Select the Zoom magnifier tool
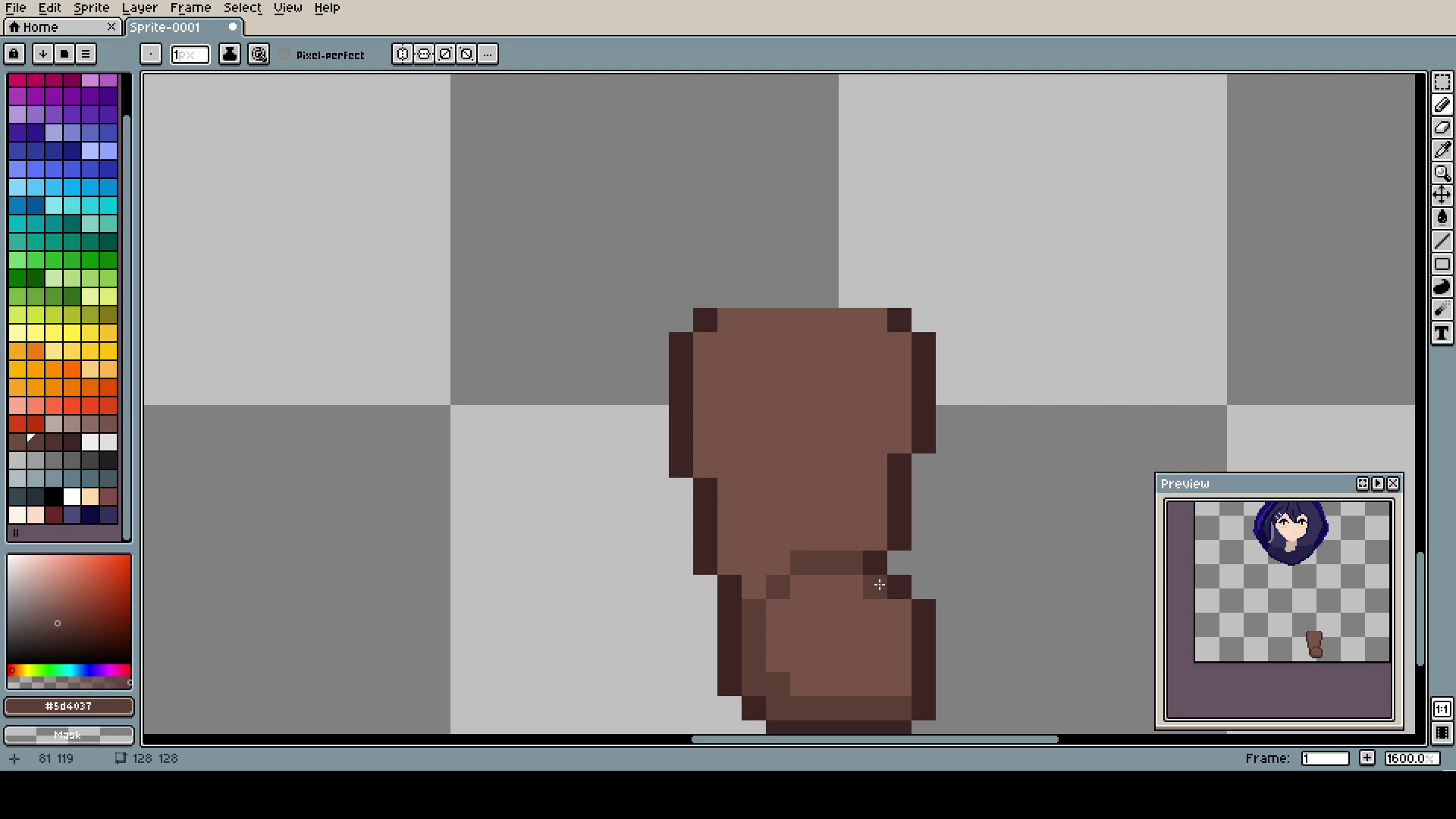 pos(1442,173)
